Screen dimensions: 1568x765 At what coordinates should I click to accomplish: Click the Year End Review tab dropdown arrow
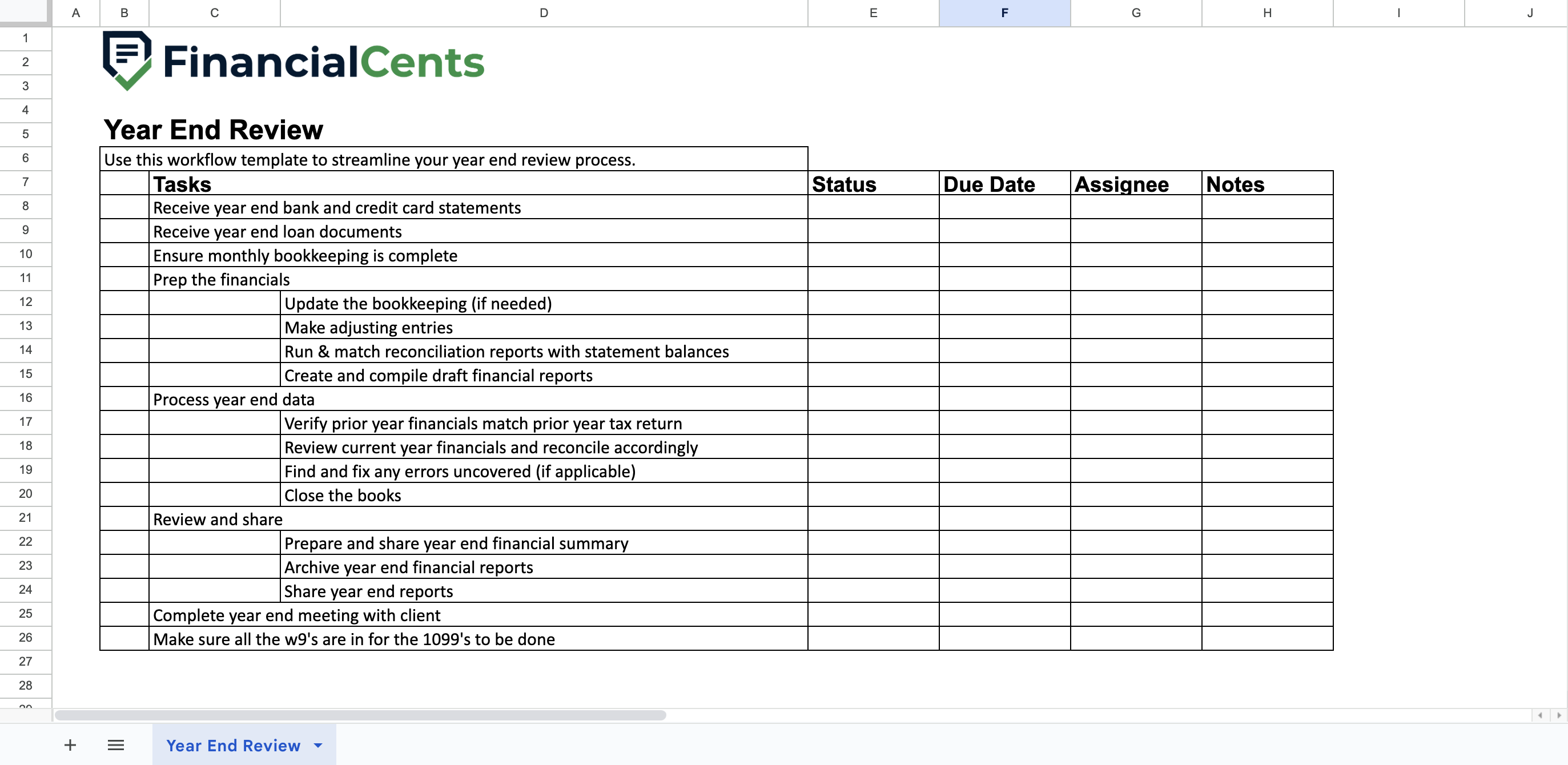click(x=318, y=745)
